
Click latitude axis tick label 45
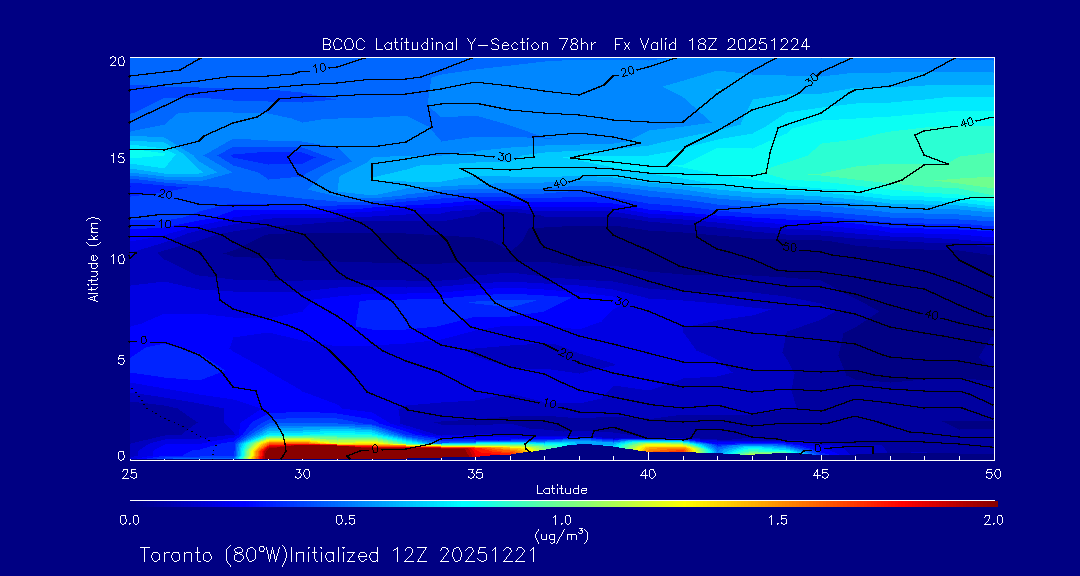(821, 473)
